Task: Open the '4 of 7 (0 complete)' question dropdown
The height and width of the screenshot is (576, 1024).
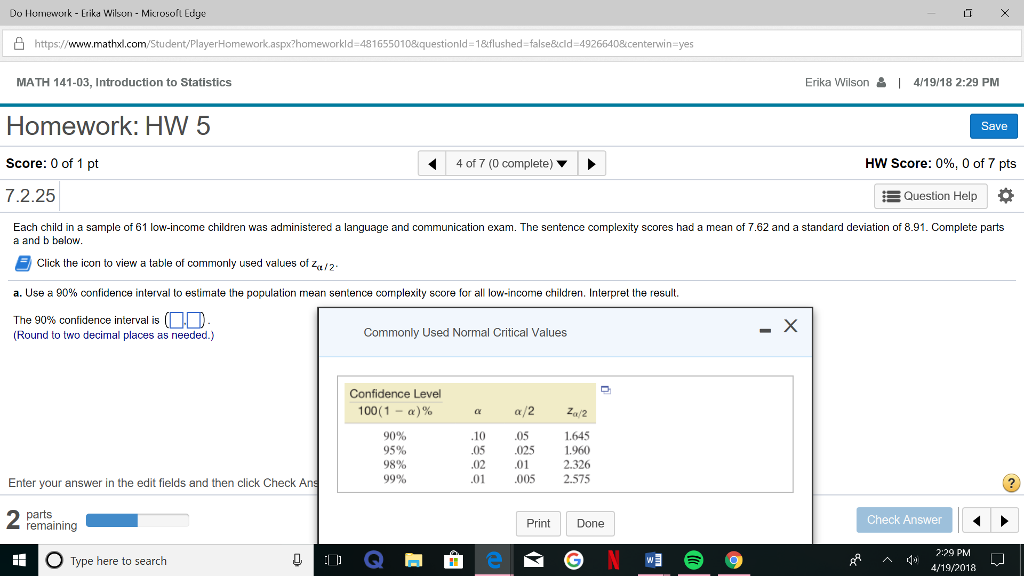Action: coord(511,162)
